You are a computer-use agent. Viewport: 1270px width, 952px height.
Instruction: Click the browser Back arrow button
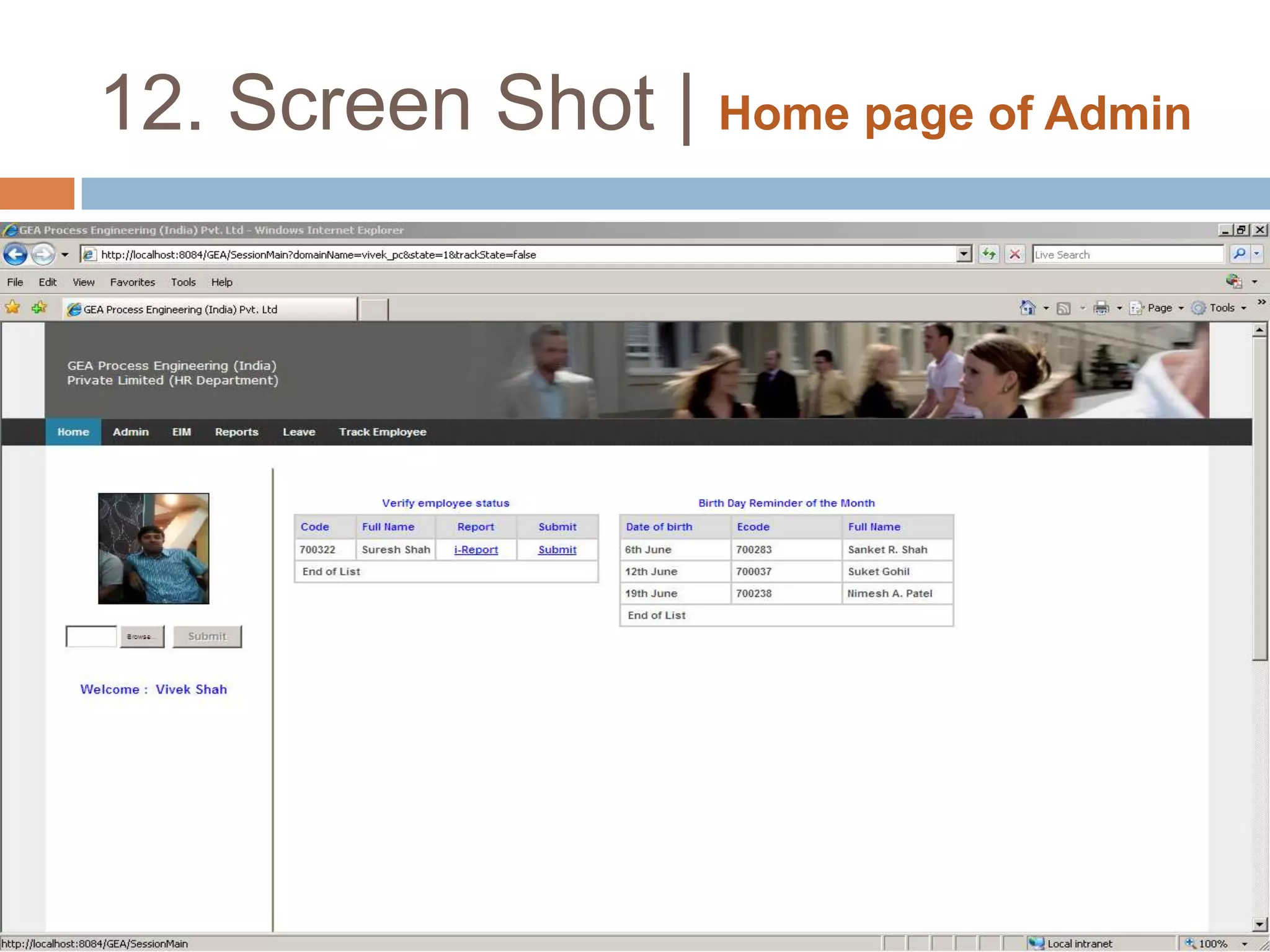[16, 254]
